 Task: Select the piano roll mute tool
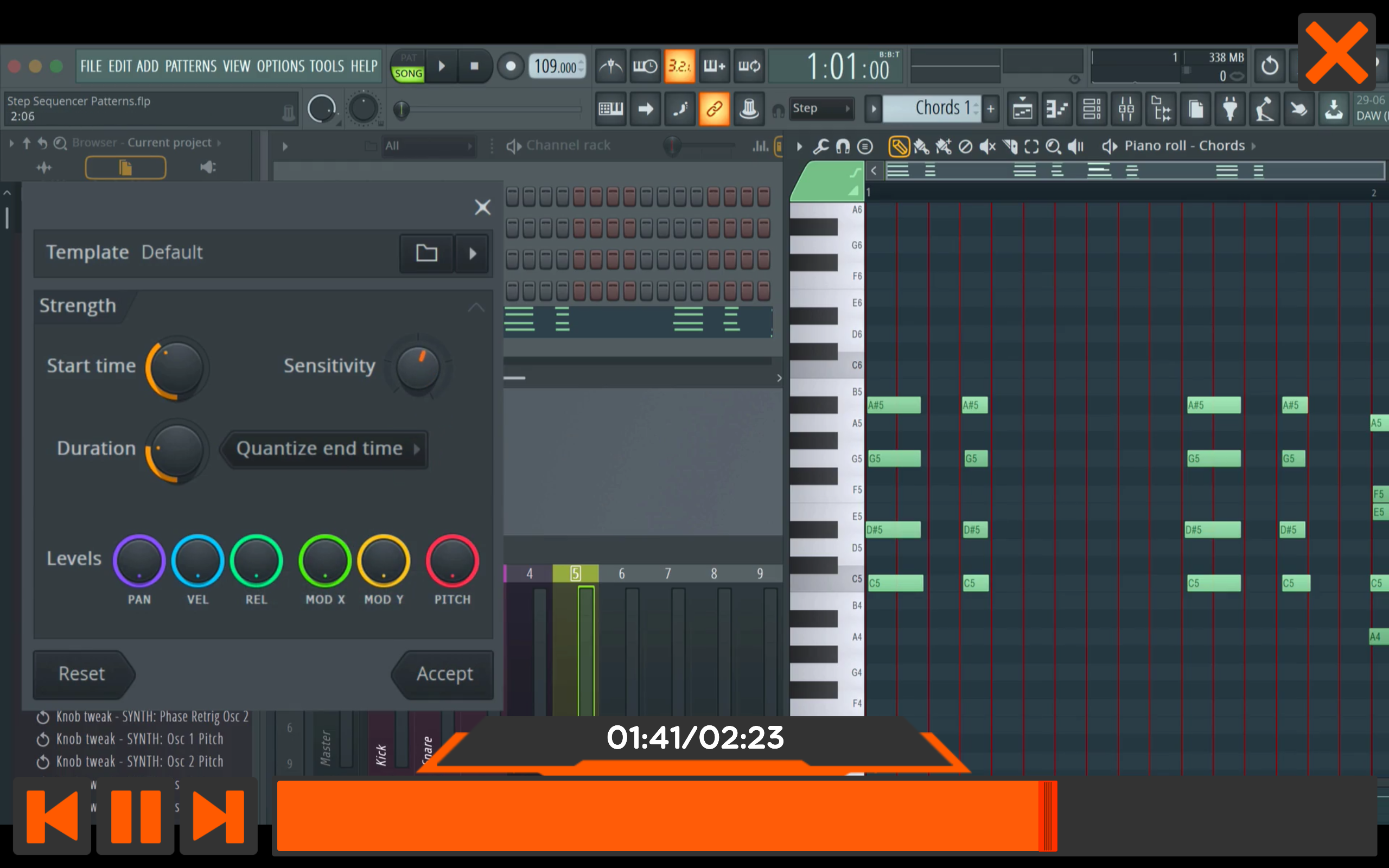[987, 146]
